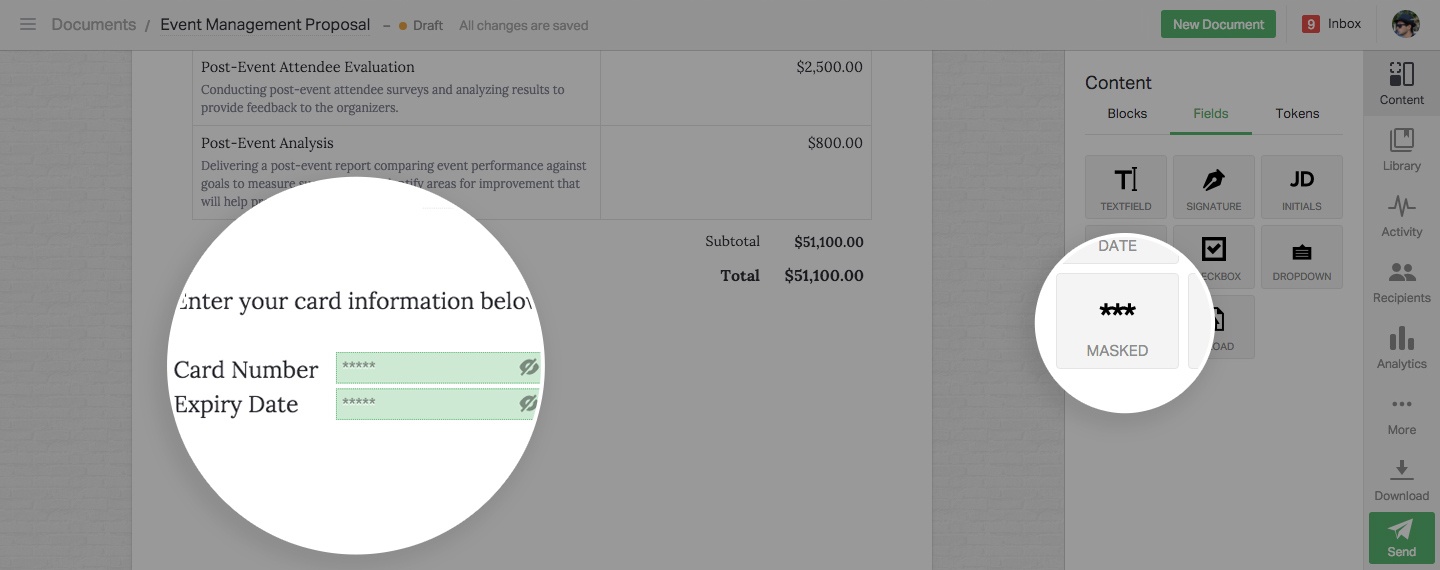Viewport: 1440px width, 570px height.
Task: Select the Dropdown field
Action: [x=1302, y=256]
